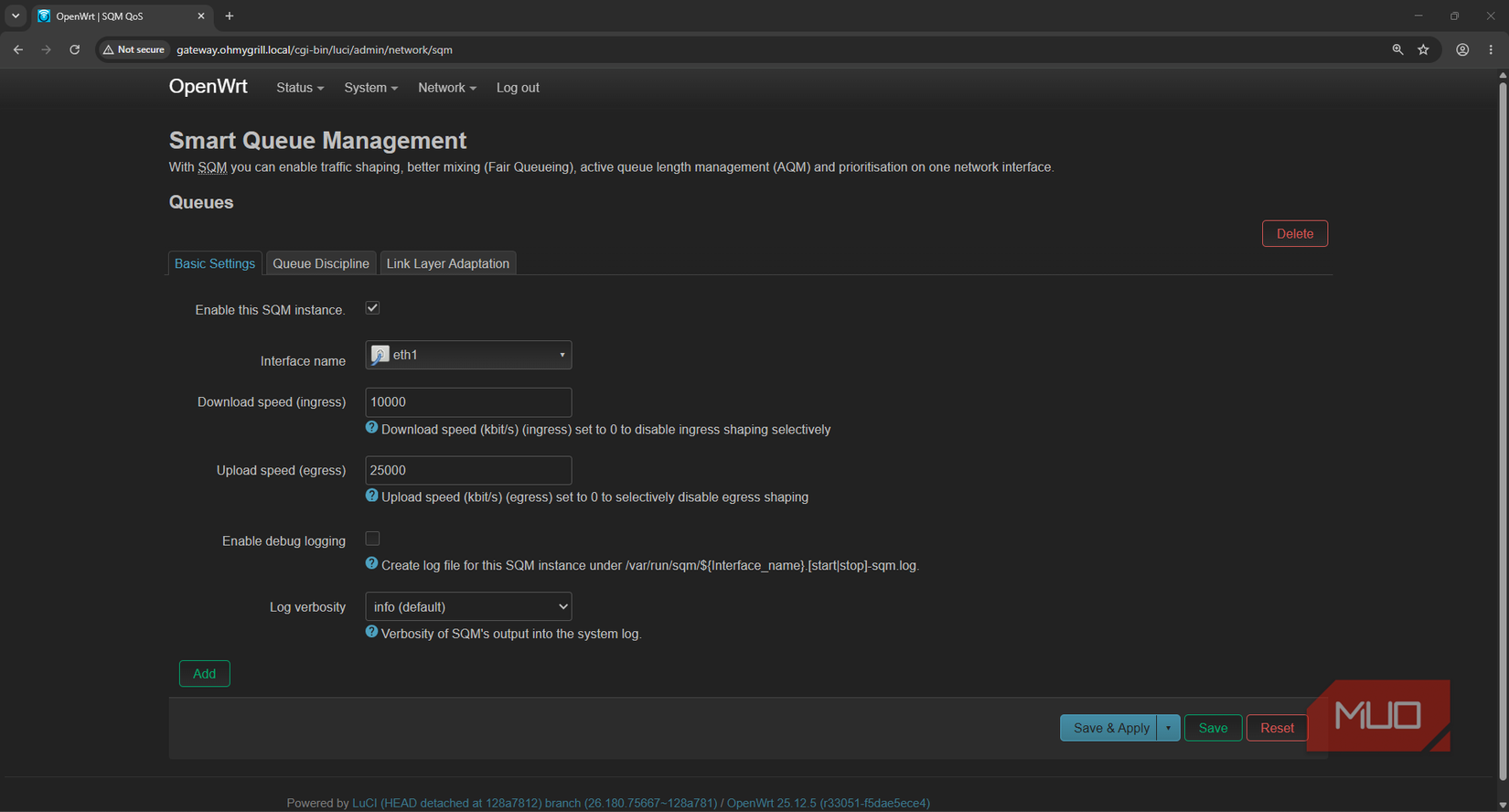The image size is (1509, 812).
Task: Open the browser profile icon
Action: click(x=1462, y=49)
